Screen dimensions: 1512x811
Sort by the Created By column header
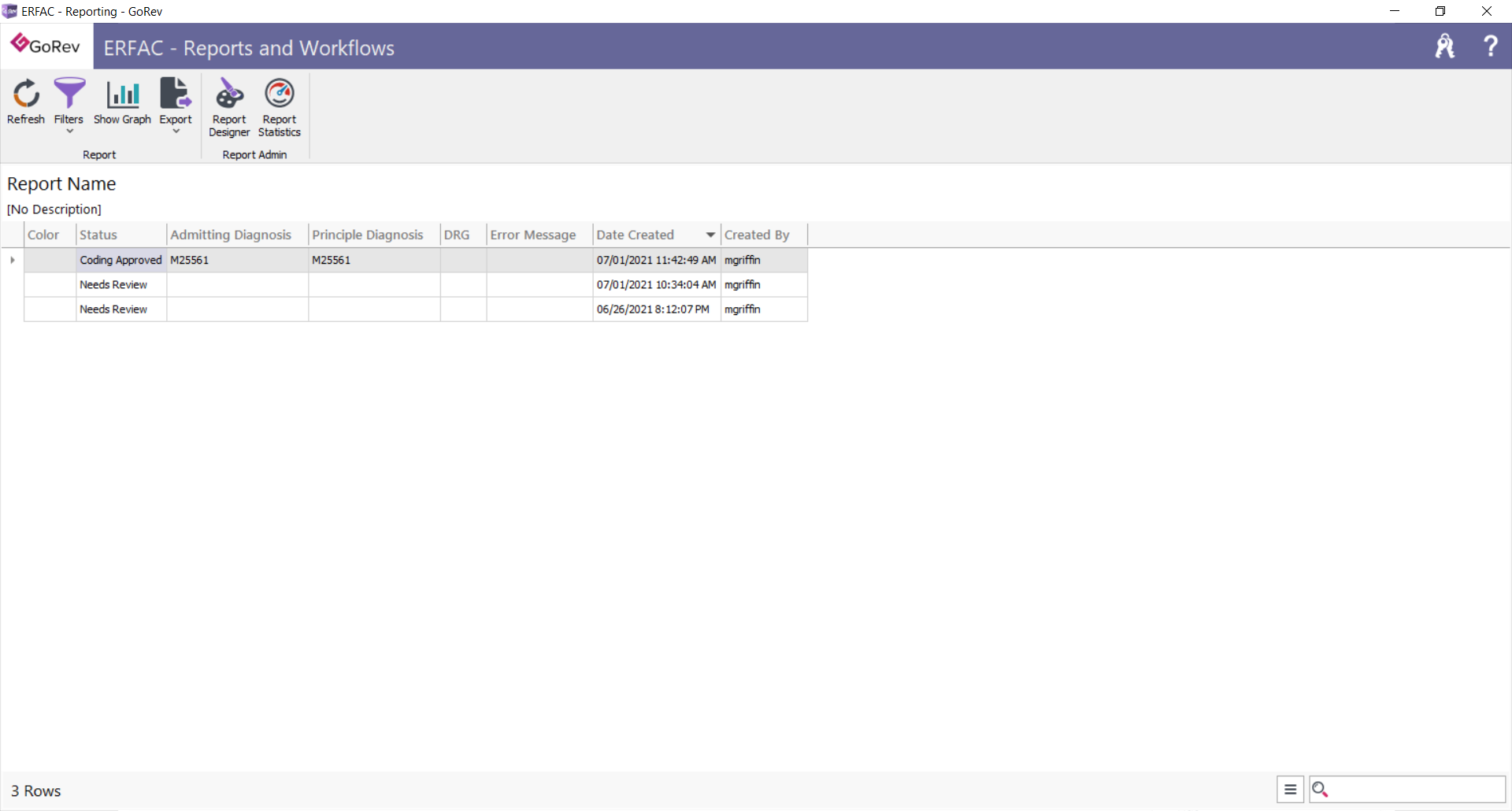(764, 235)
